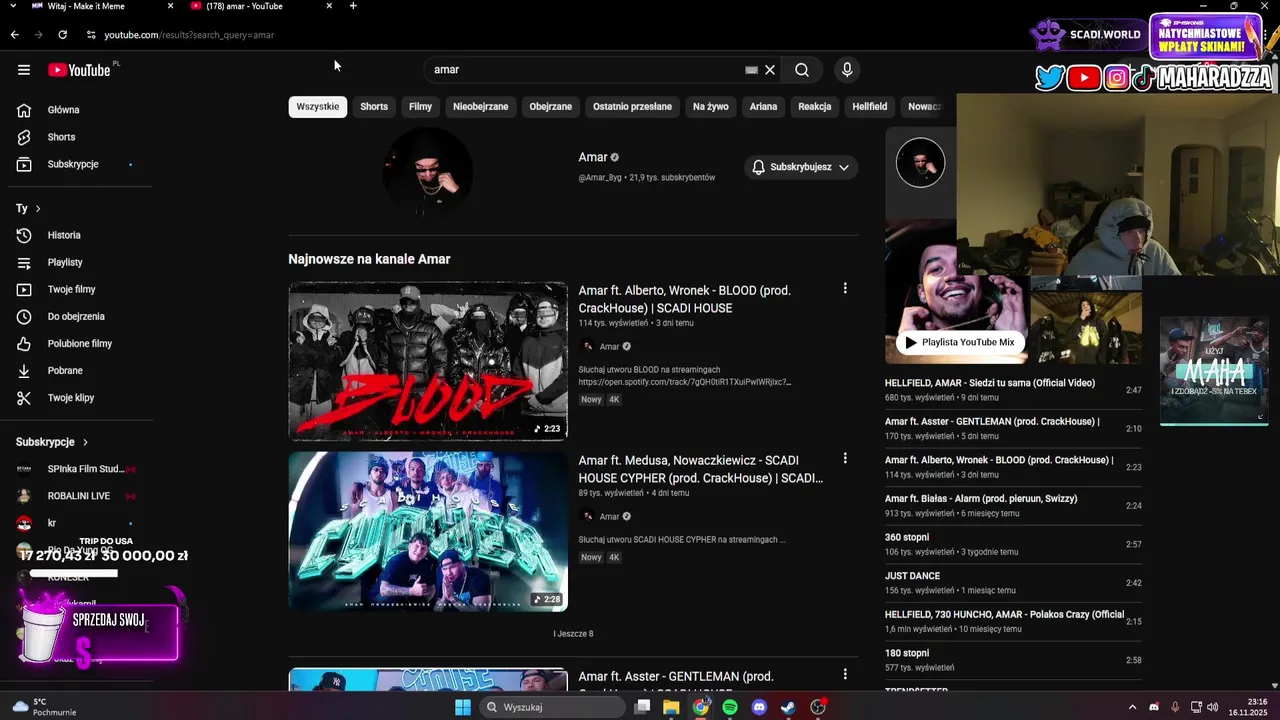Open Twoje klipy in the sidebar
This screenshot has width=1280, height=720.
[72, 397]
